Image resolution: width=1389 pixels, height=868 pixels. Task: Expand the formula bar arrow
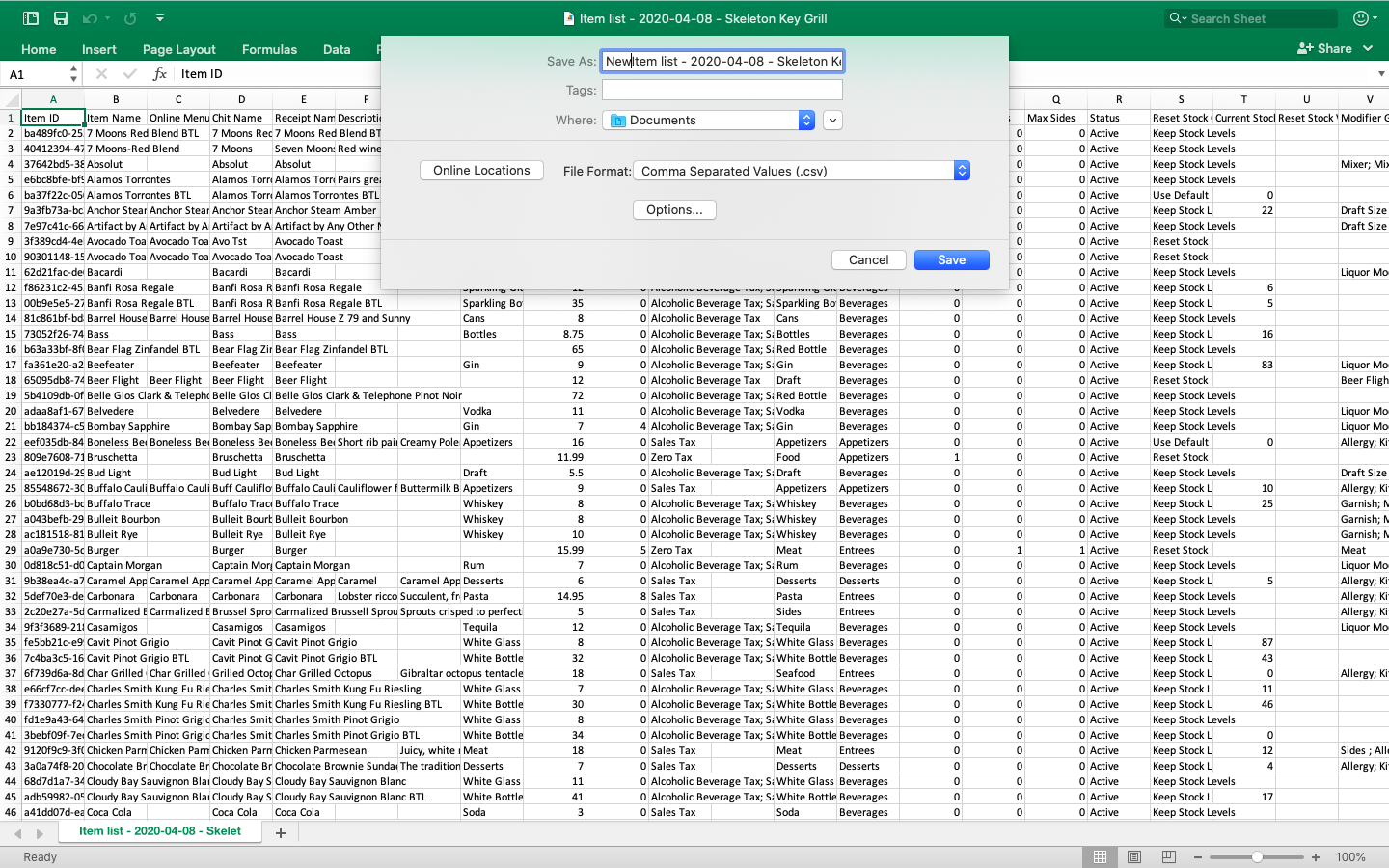(x=1380, y=74)
